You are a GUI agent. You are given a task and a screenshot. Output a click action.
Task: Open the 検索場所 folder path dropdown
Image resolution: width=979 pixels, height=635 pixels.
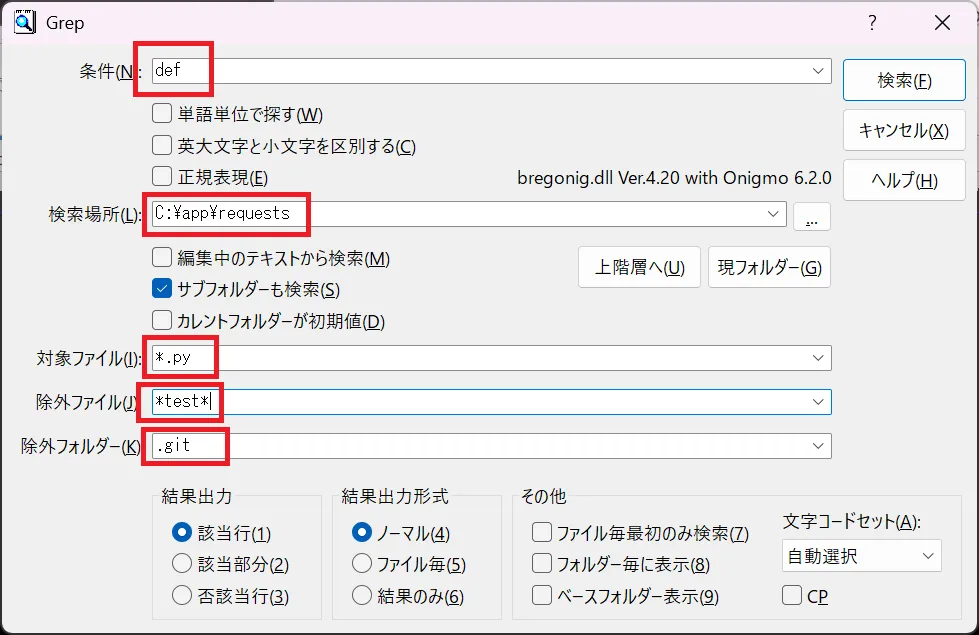773,214
